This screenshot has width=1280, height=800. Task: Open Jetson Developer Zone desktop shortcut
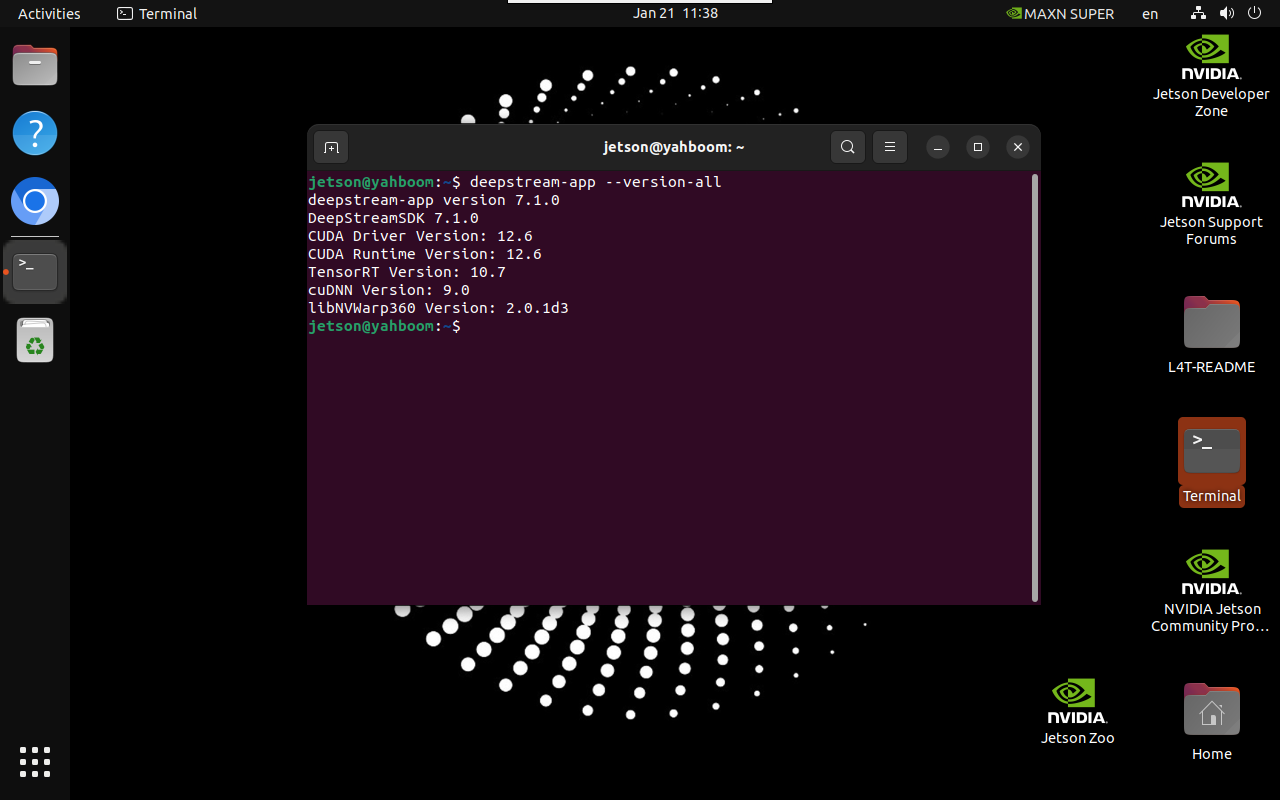pos(1211,76)
